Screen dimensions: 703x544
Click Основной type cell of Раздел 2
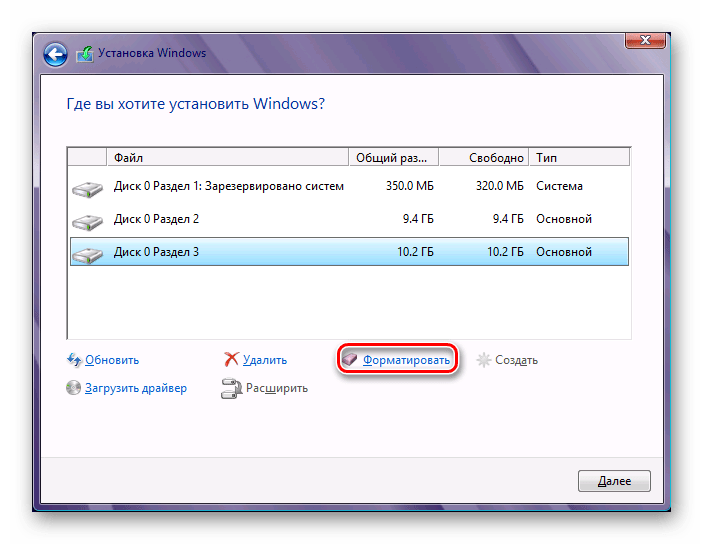(564, 219)
